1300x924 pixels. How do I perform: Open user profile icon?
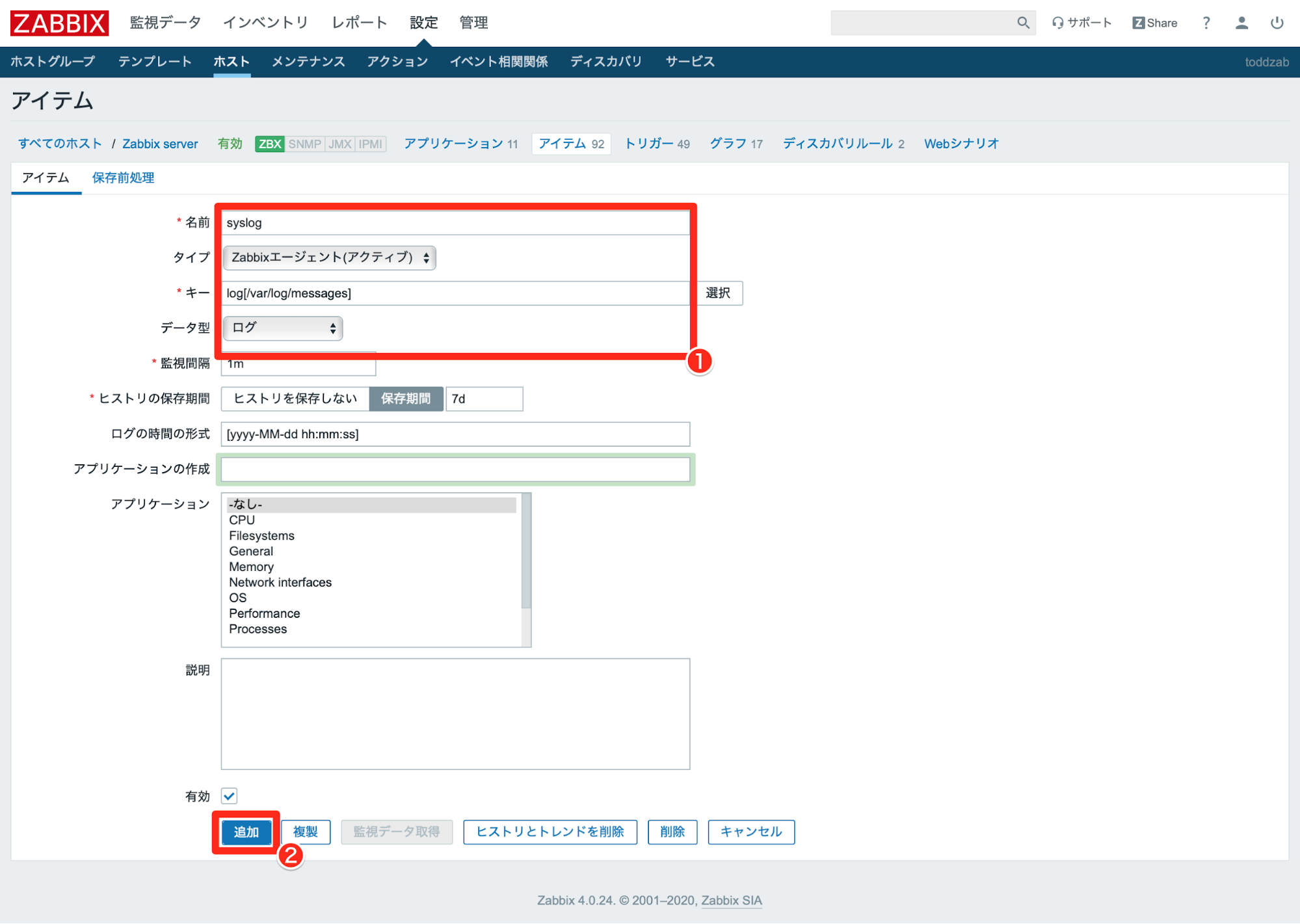[x=1241, y=23]
